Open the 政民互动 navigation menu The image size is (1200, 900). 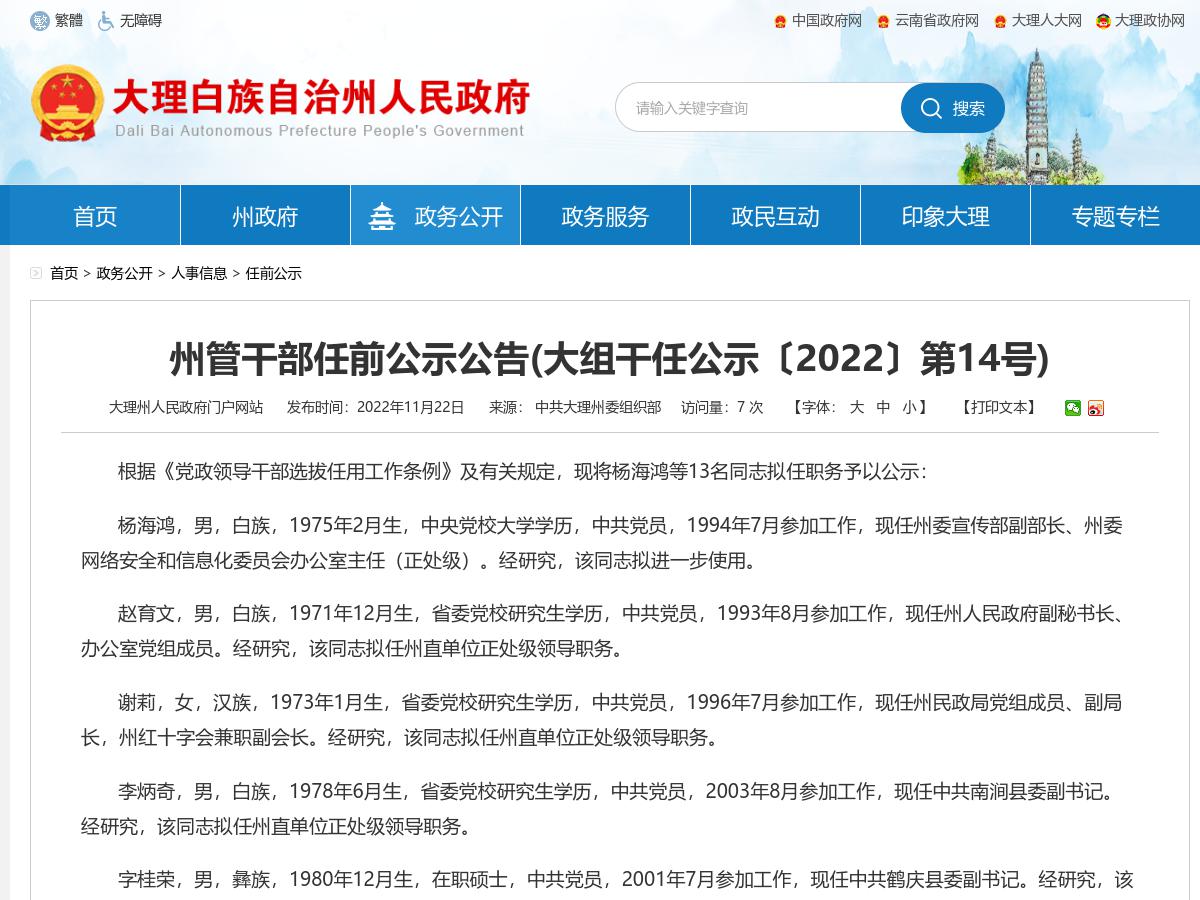tap(774, 214)
